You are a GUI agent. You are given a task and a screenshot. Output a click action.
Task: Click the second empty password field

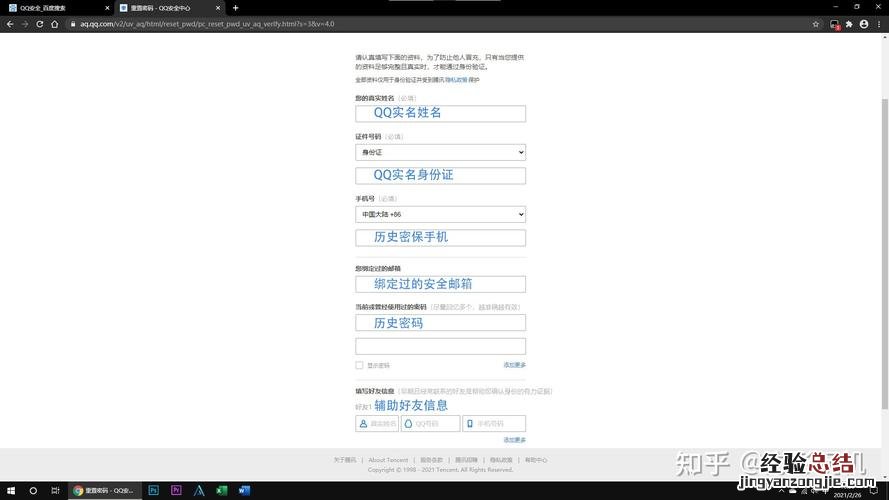pos(441,346)
